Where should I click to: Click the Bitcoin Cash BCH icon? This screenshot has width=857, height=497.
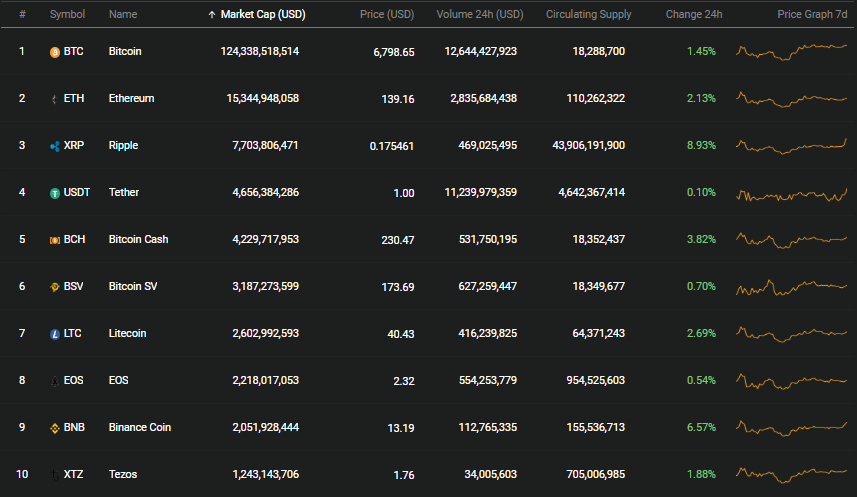(55, 241)
